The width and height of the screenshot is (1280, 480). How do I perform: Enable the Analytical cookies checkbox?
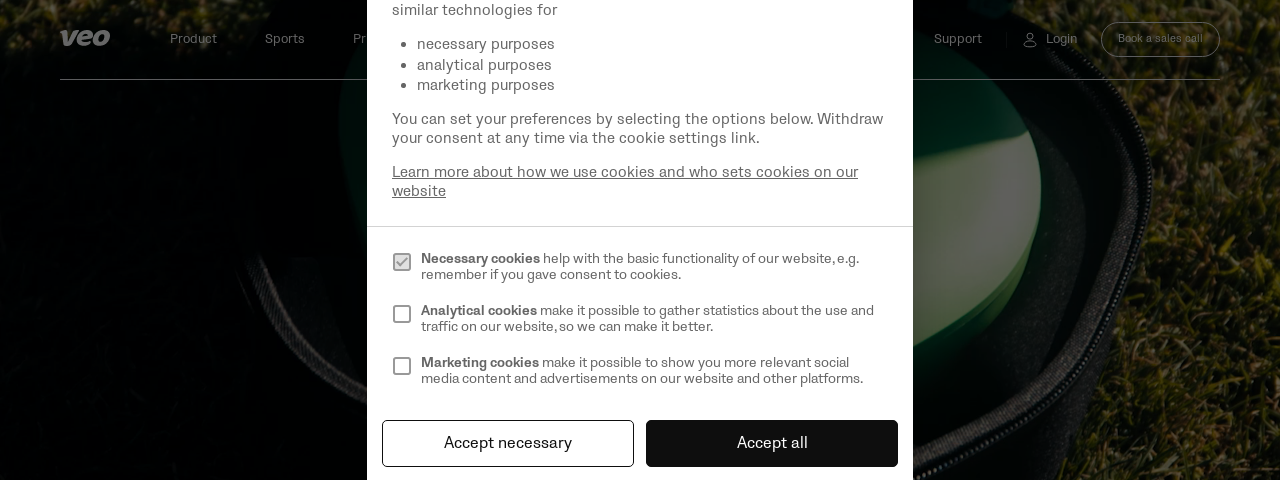(402, 314)
